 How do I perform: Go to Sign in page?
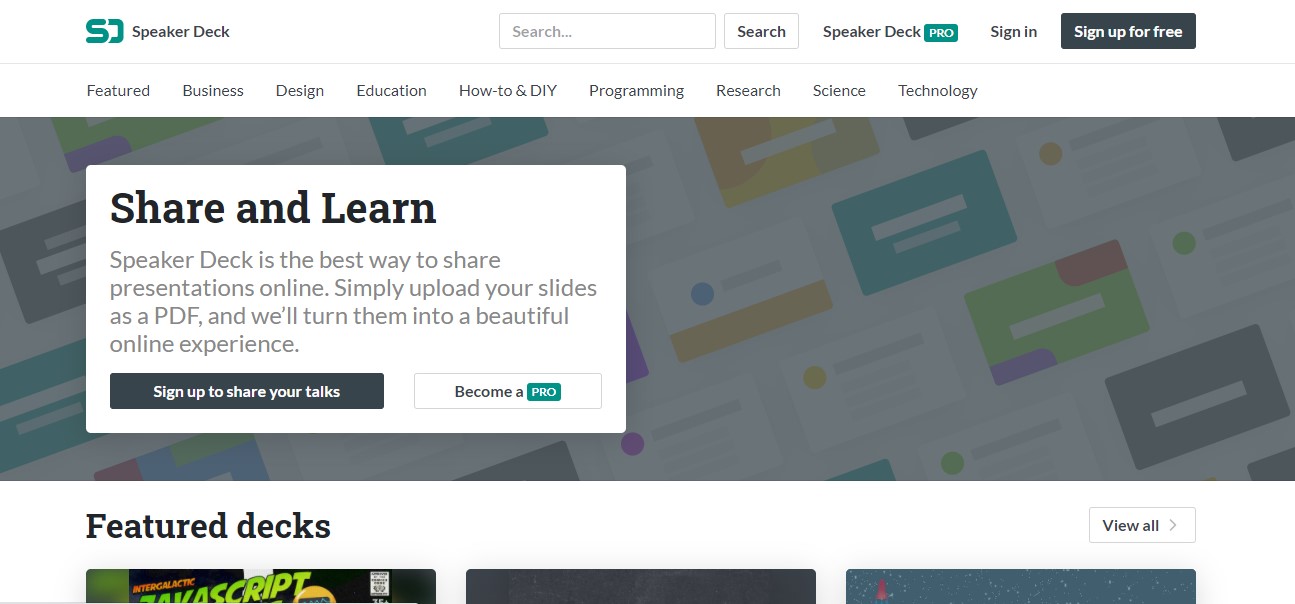click(x=1013, y=32)
